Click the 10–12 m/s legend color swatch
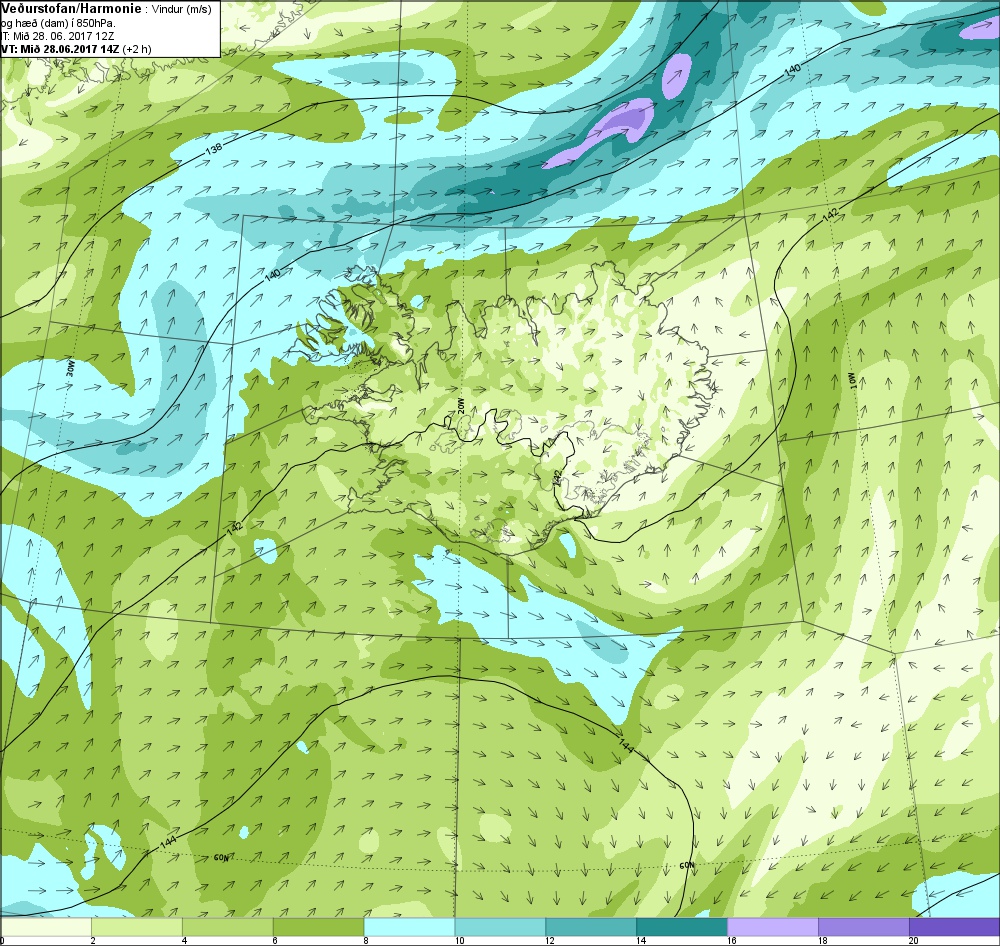Screen dimensions: 1000x946 tap(500, 926)
